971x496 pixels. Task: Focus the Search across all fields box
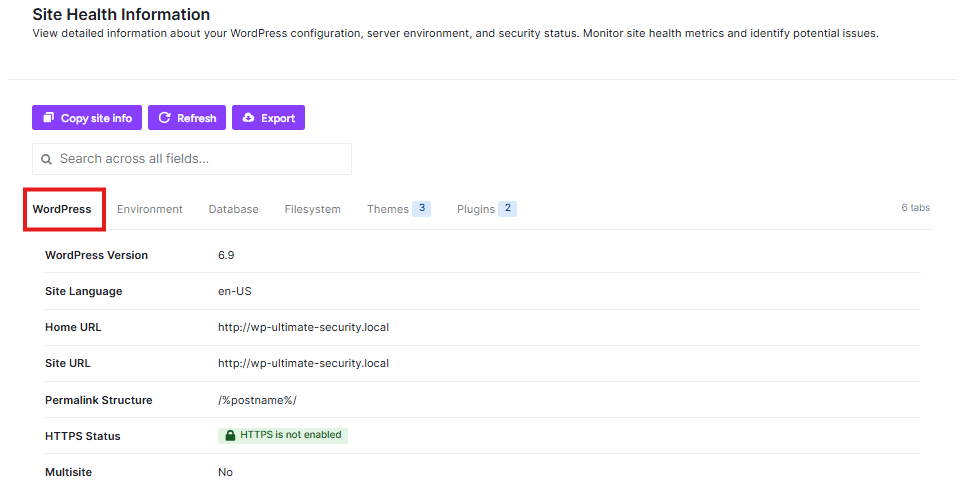[x=192, y=159]
